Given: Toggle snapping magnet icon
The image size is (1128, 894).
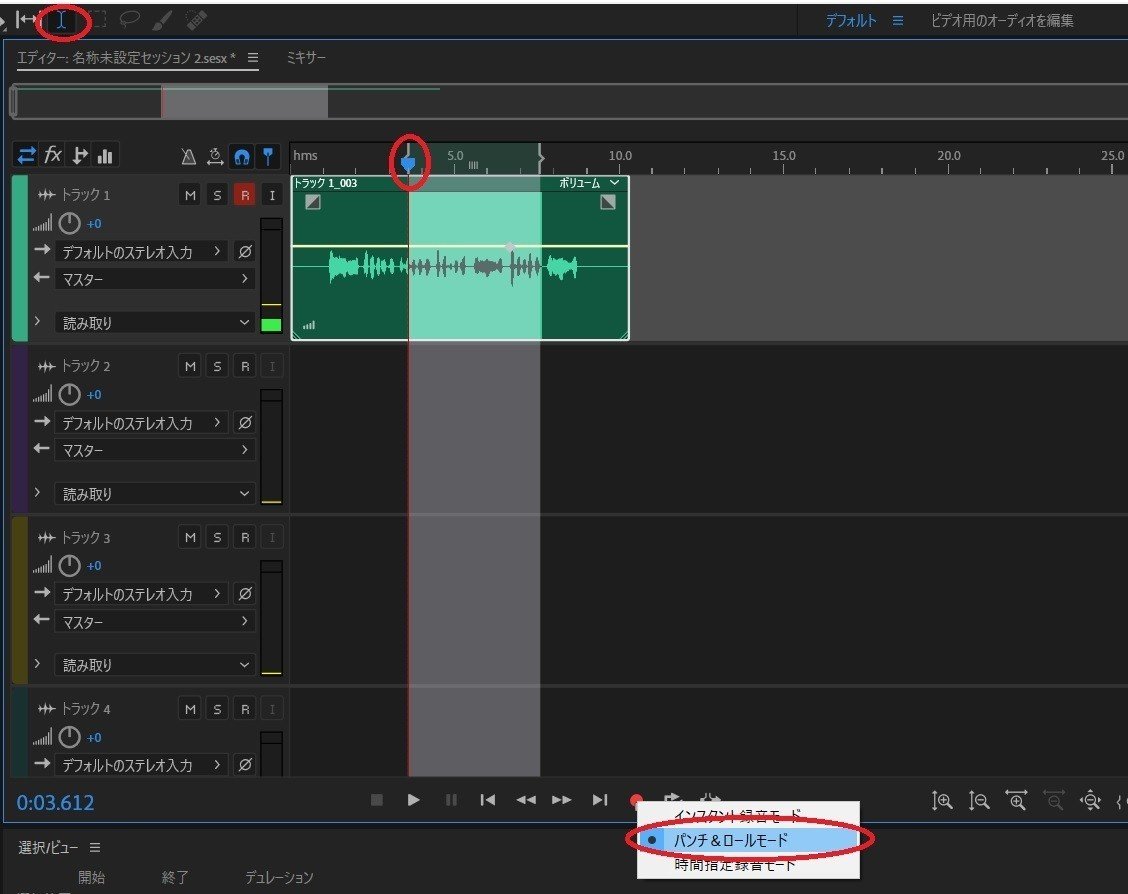Looking at the screenshot, I should [242, 156].
